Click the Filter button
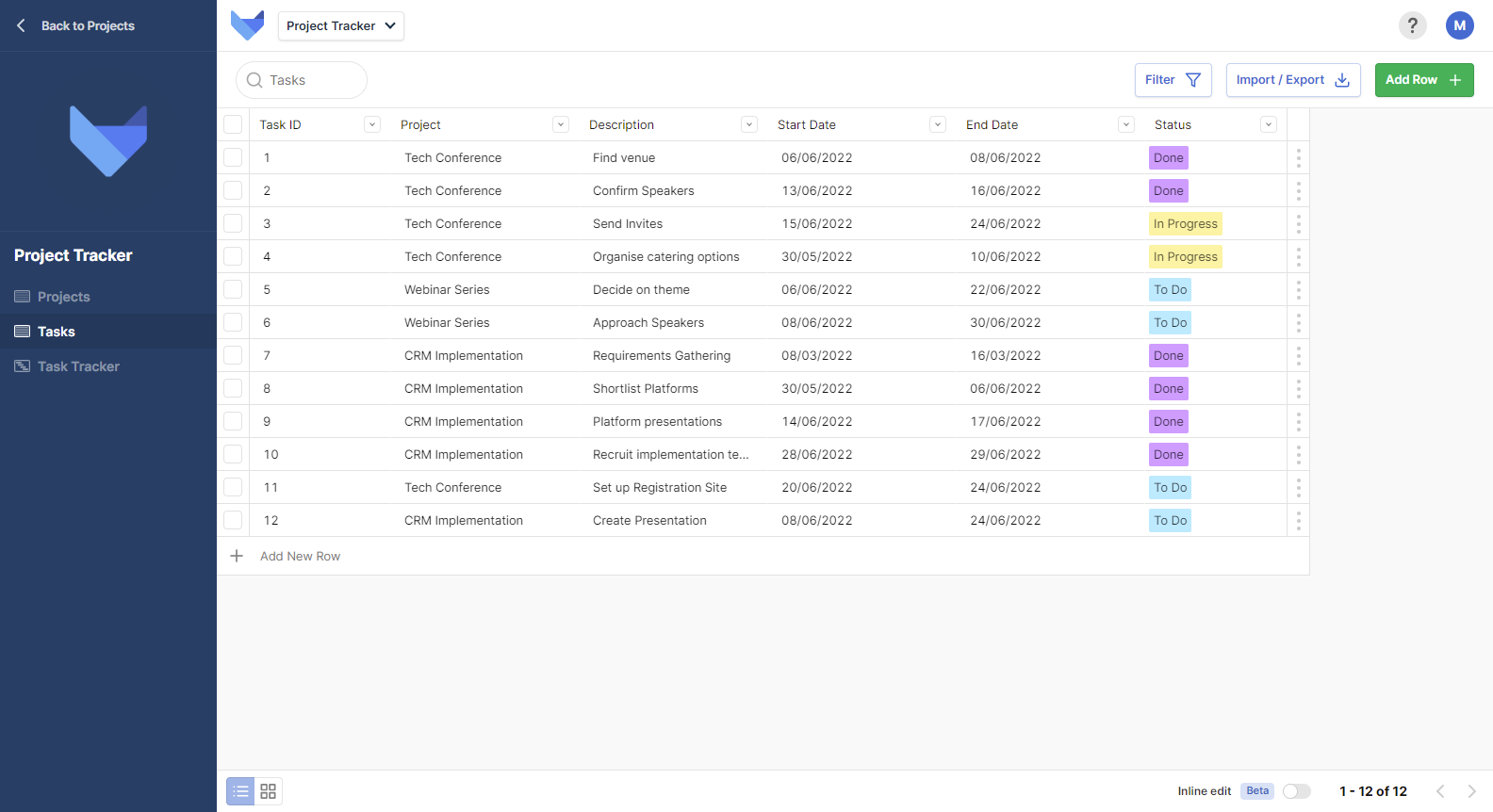 (x=1173, y=80)
